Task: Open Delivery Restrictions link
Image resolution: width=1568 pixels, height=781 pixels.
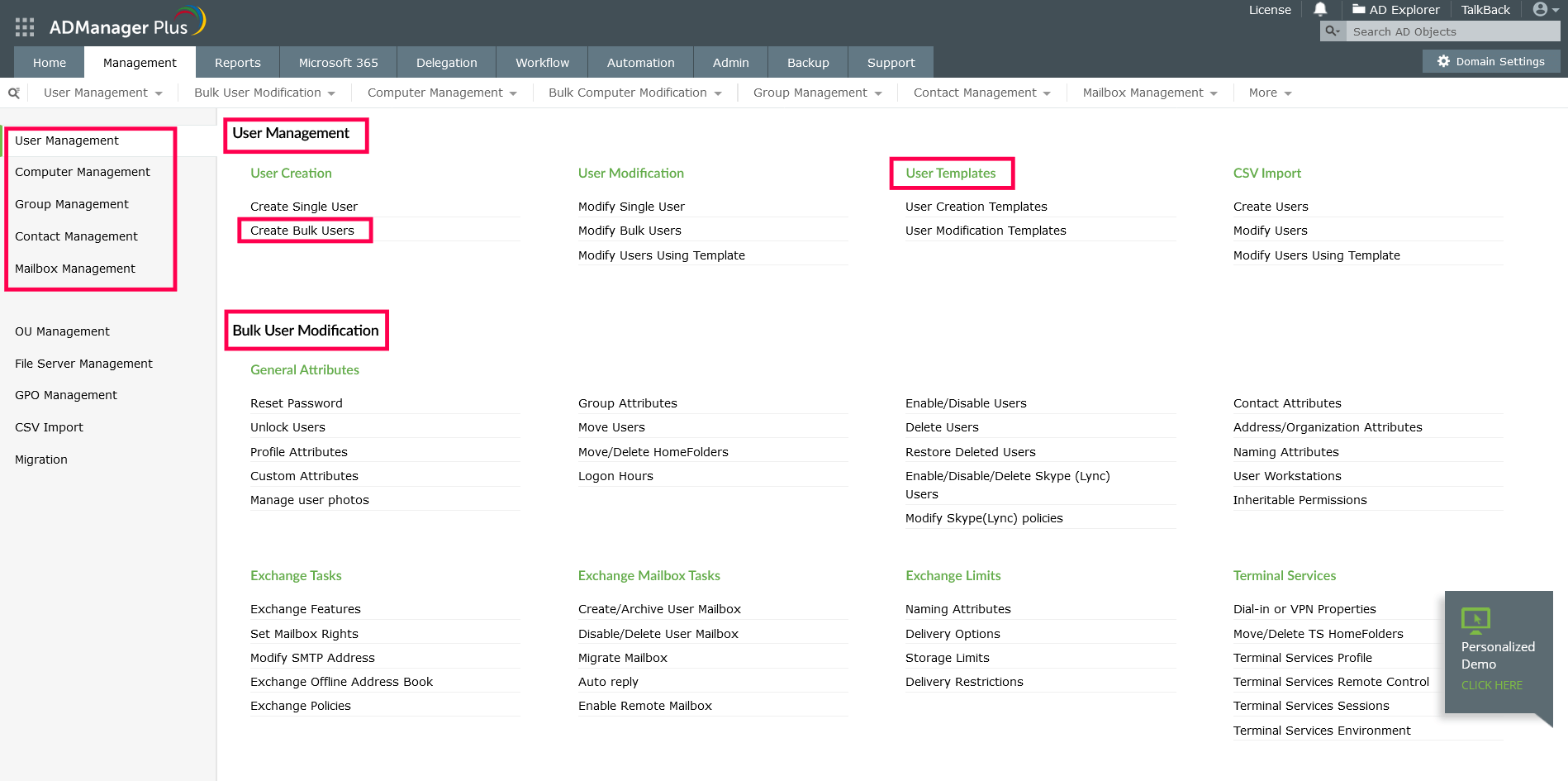Action: [x=964, y=682]
